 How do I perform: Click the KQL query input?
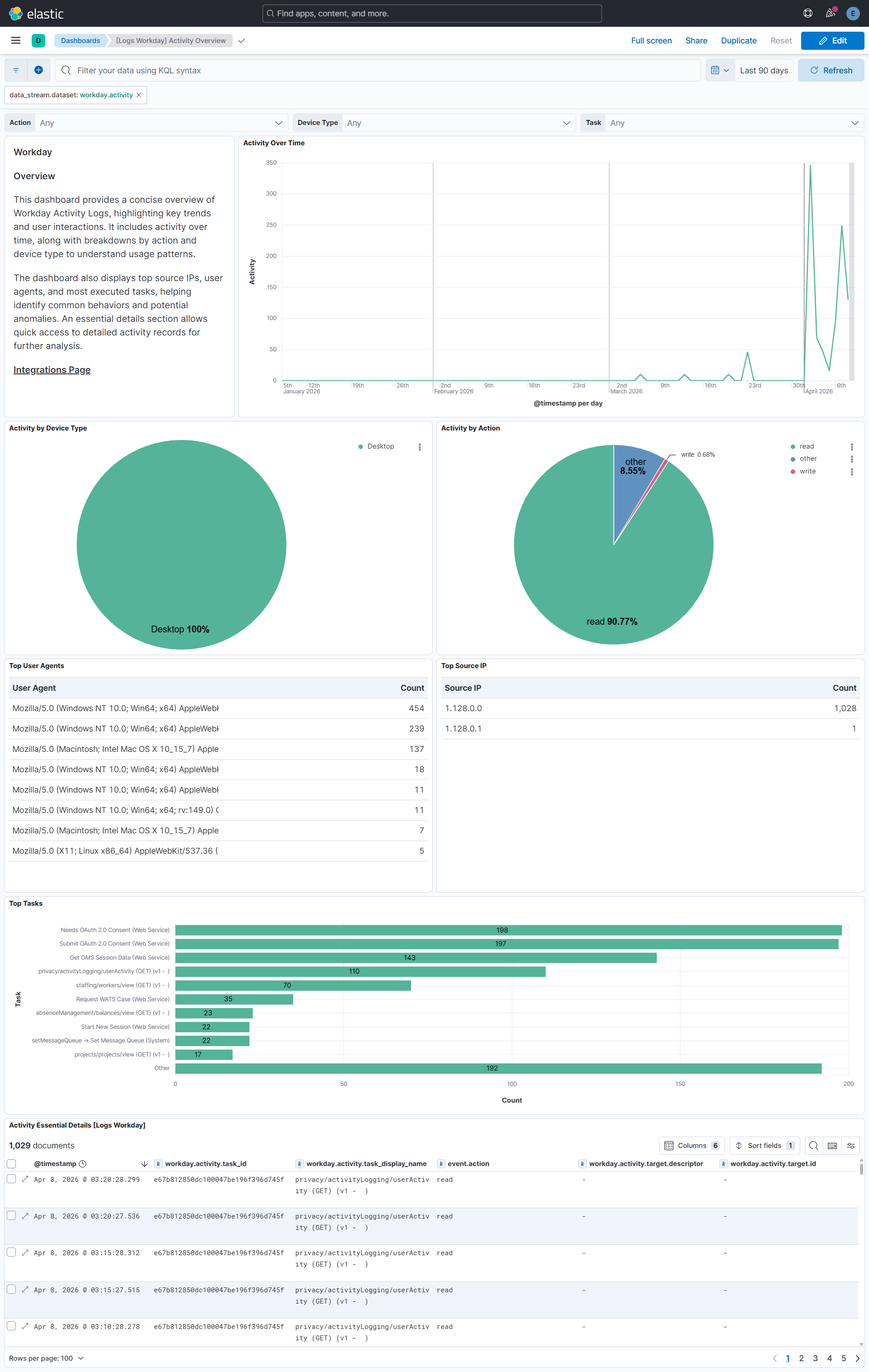(x=378, y=70)
